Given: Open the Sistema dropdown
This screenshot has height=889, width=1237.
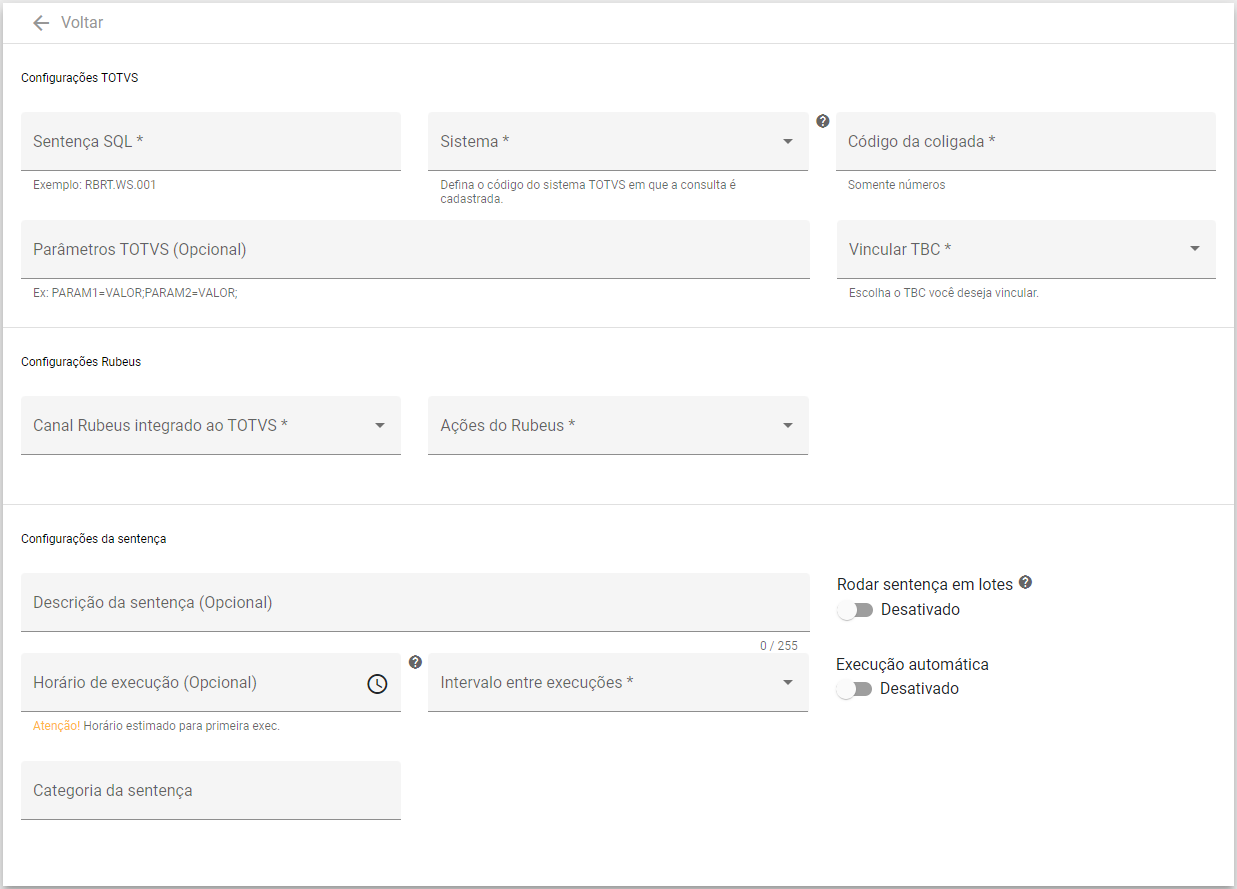Looking at the screenshot, I should tap(618, 141).
